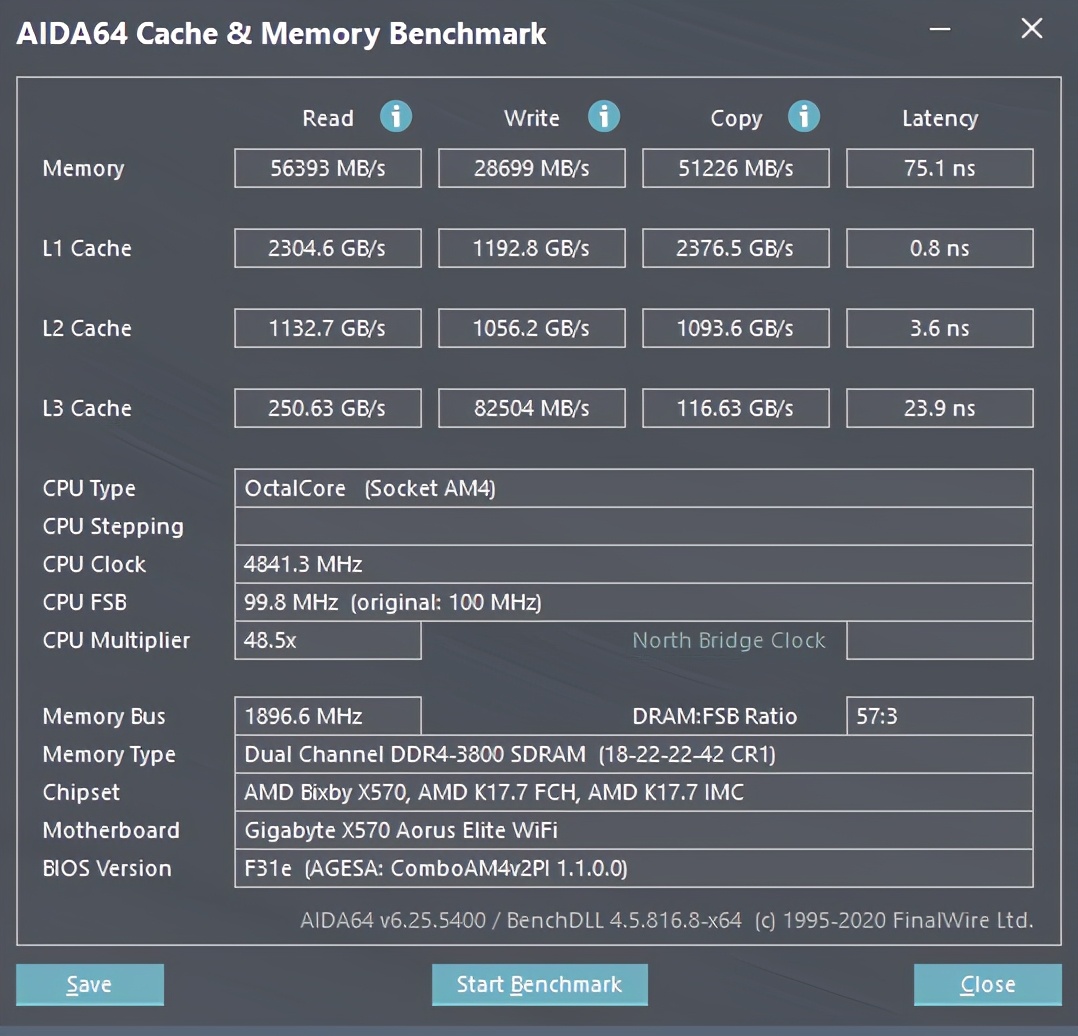Select the Memory Bus frequency field

(x=327, y=715)
